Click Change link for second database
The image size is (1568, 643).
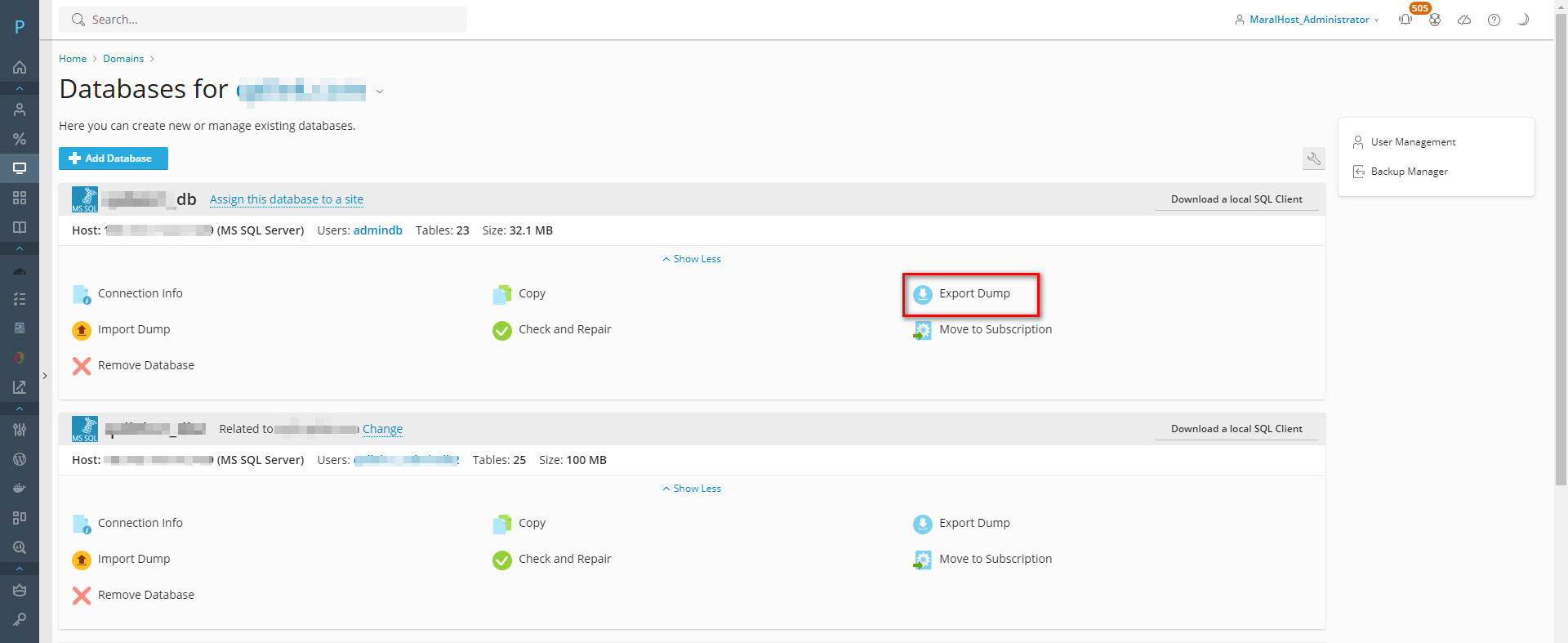382,429
